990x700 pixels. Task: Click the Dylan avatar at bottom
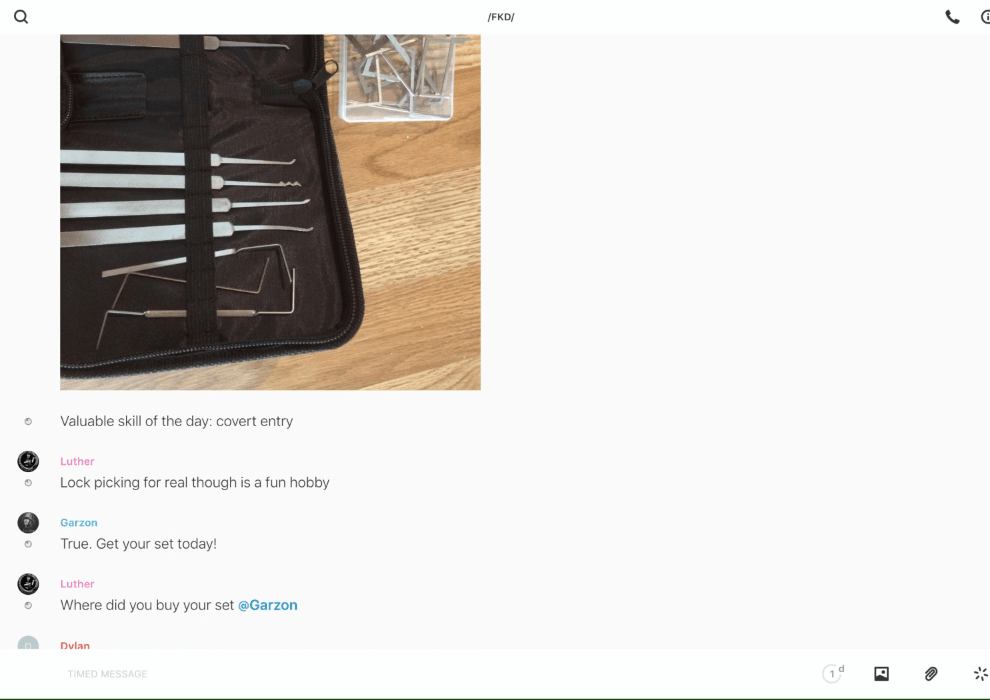tap(28, 643)
